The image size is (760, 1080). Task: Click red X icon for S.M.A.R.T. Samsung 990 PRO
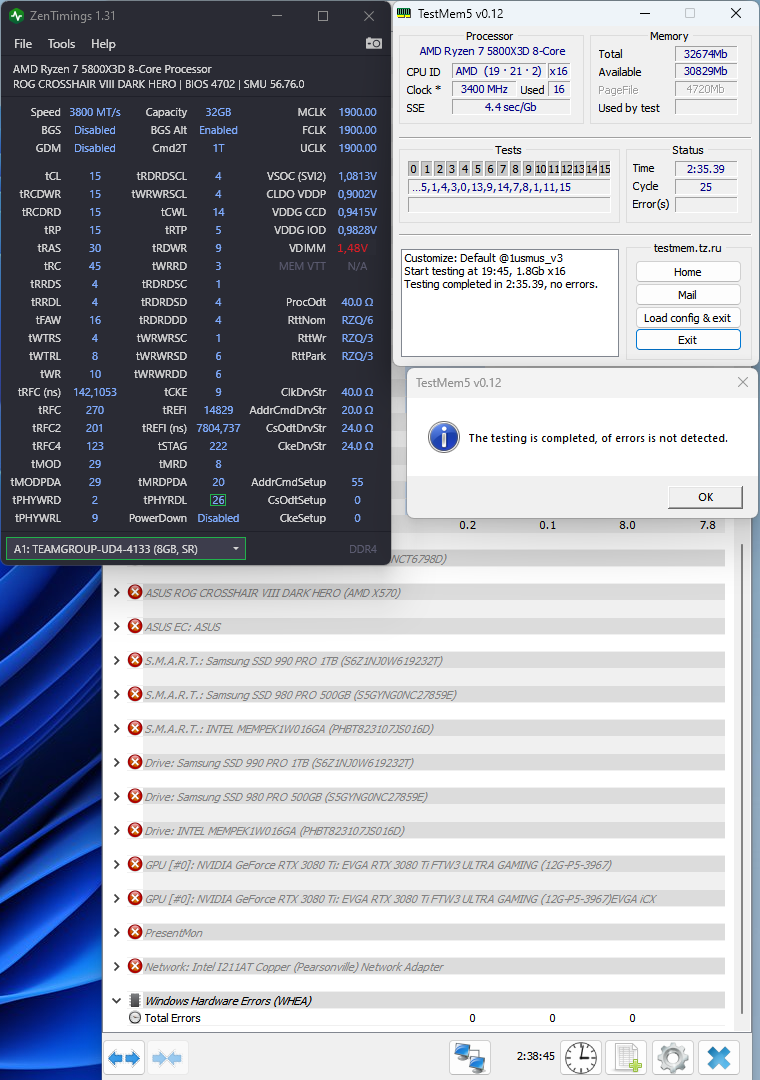(135, 660)
